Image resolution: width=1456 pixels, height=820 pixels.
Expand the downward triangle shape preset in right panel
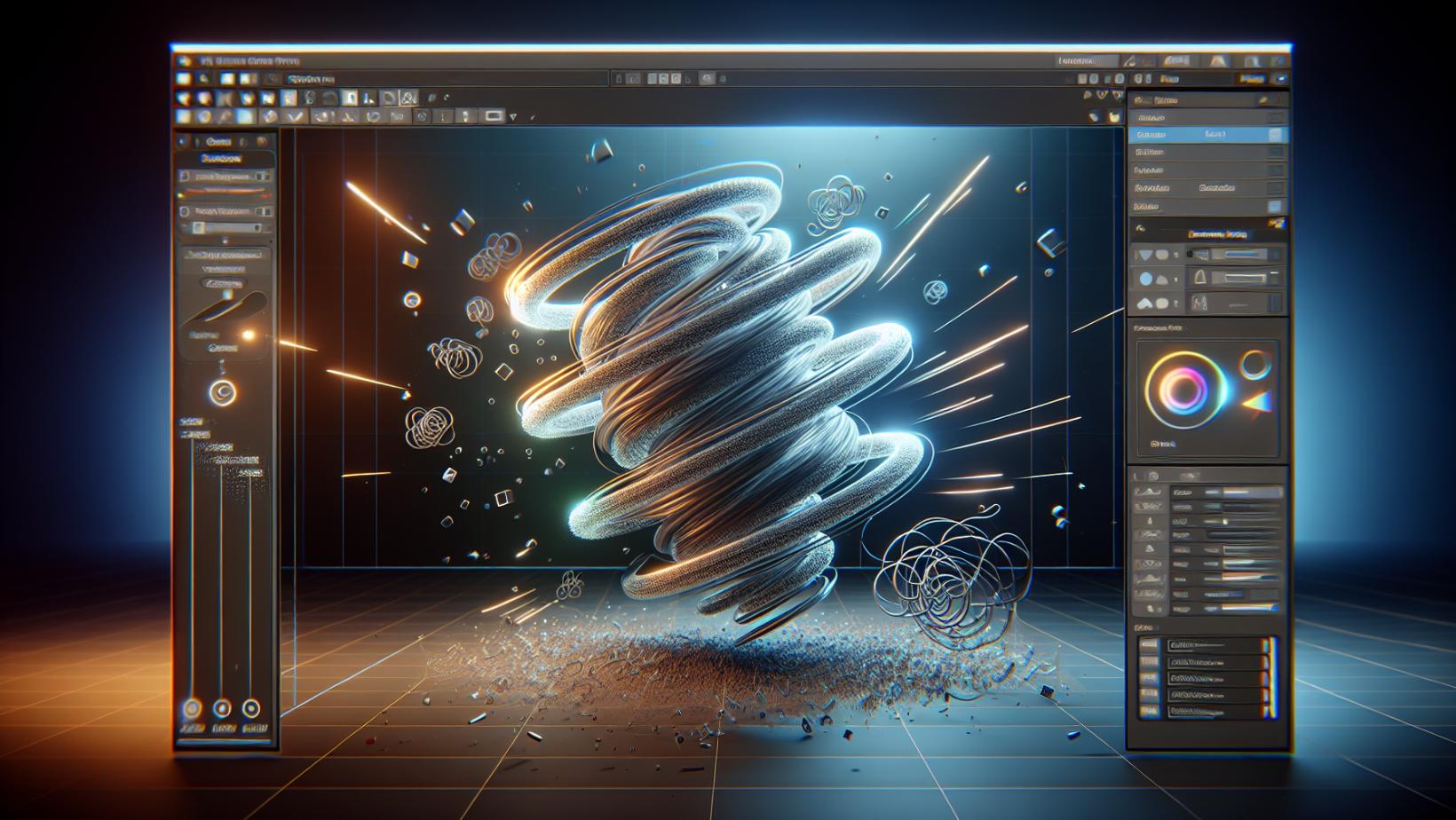1146,255
